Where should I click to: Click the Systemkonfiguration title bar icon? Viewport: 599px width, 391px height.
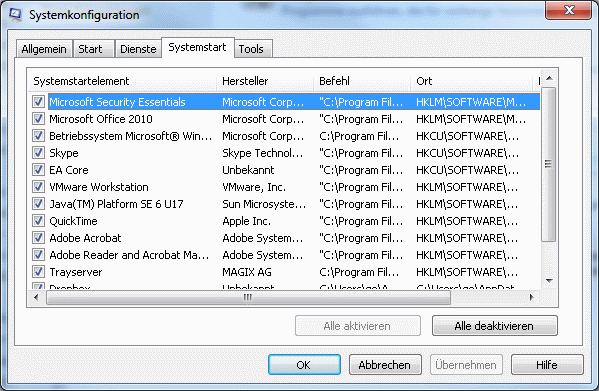click(16, 15)
